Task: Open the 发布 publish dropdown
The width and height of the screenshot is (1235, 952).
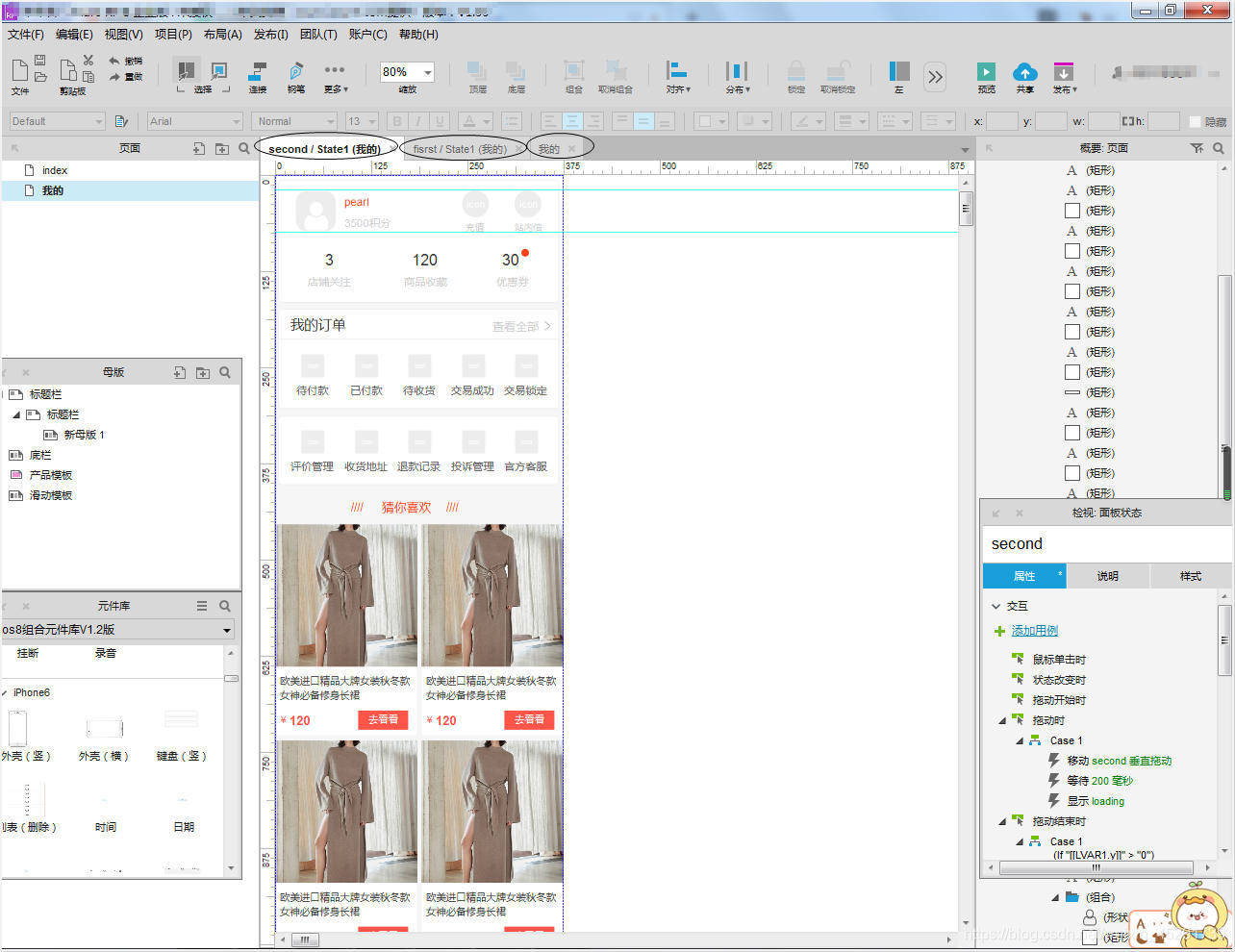Action: click(x=1064, y=76)
